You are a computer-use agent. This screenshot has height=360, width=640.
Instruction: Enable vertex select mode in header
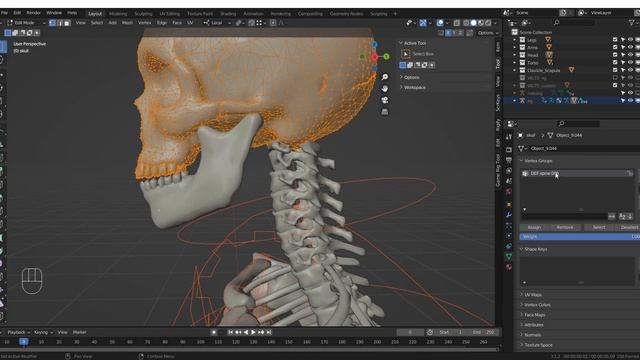52,23
